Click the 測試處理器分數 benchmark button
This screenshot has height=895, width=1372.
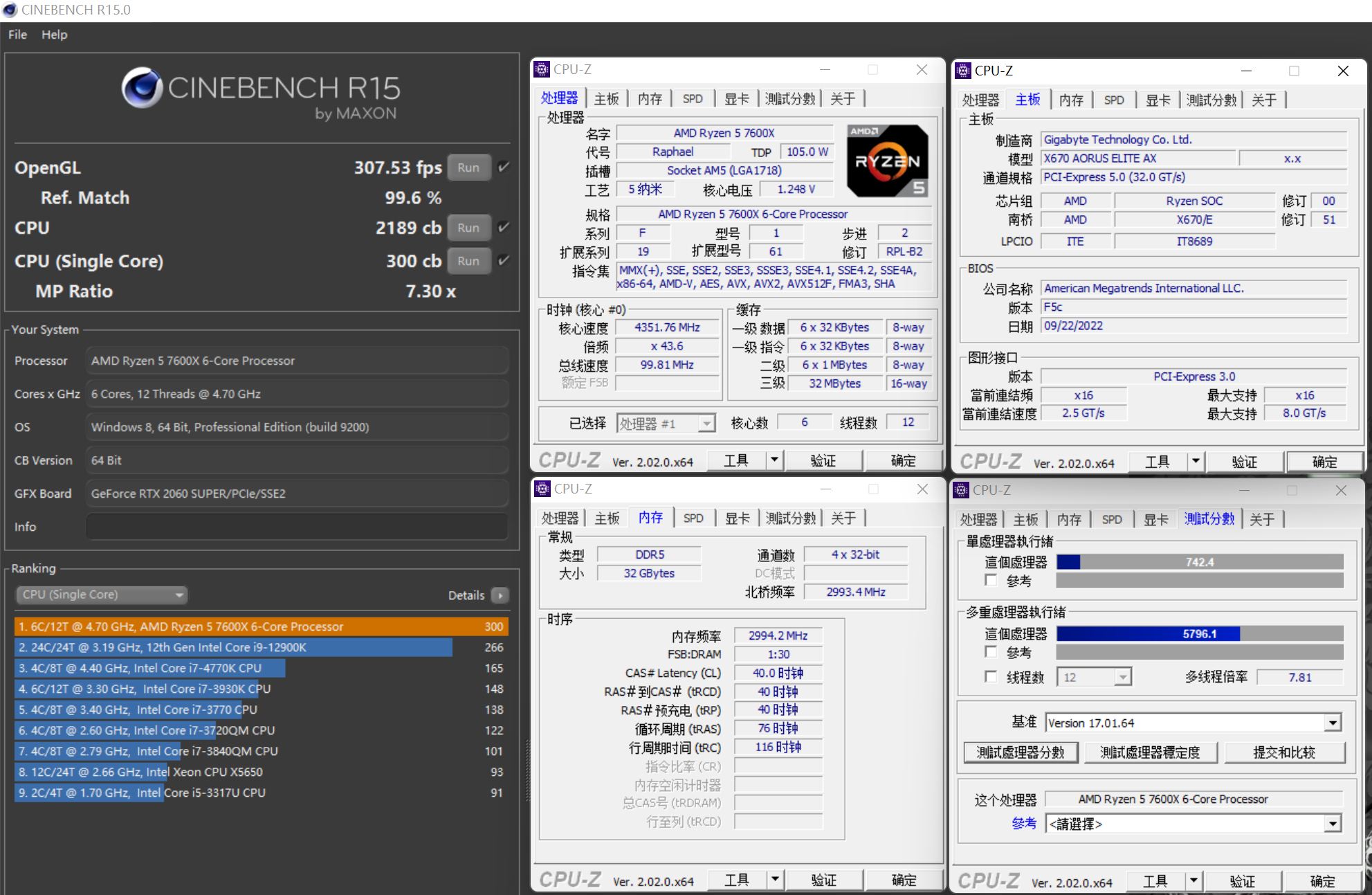click(x=1021, y=752)
